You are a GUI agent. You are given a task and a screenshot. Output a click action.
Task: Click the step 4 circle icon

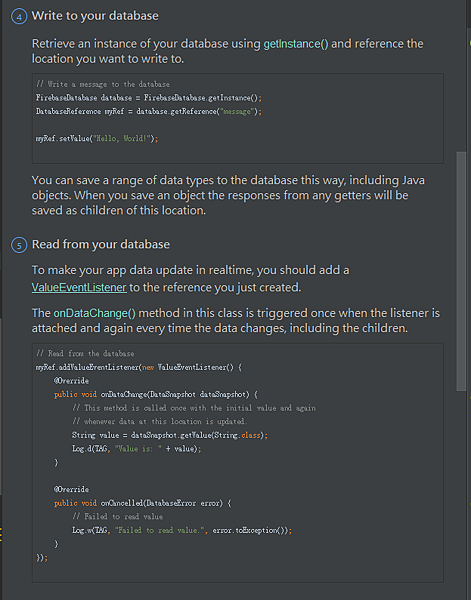[19, 16]
